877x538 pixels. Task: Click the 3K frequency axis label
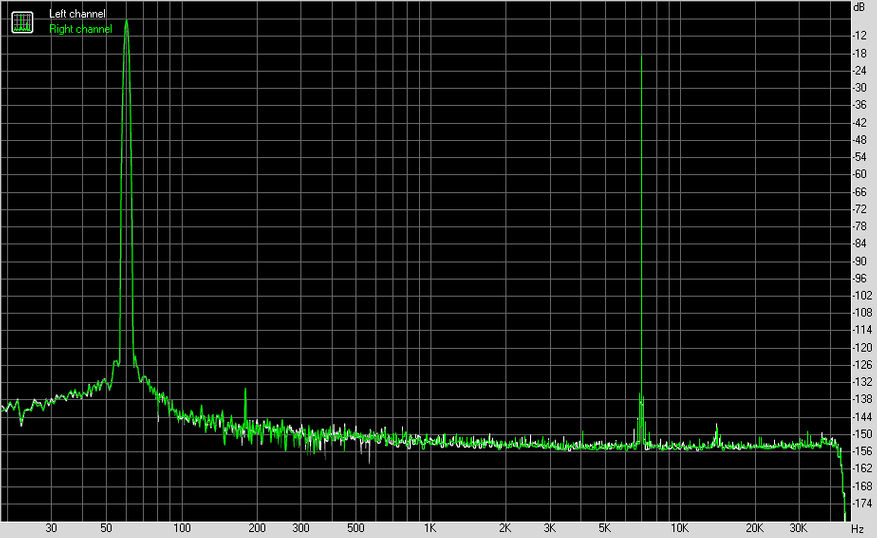tap(550, 528)
